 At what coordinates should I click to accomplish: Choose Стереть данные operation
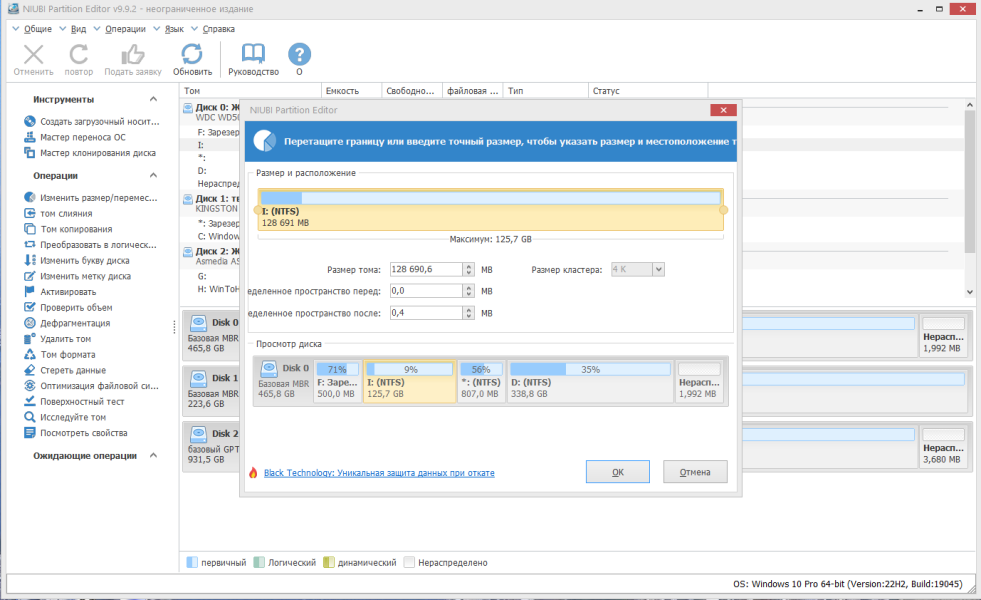coord(65,370)
